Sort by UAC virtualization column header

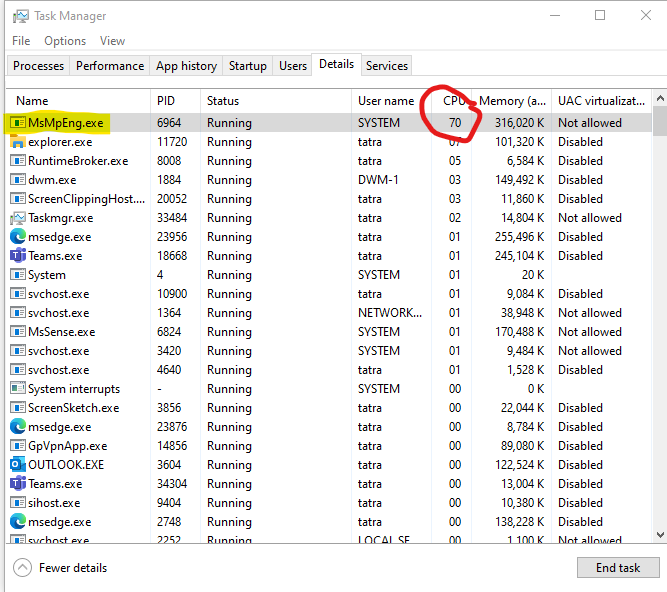[601, 101]
